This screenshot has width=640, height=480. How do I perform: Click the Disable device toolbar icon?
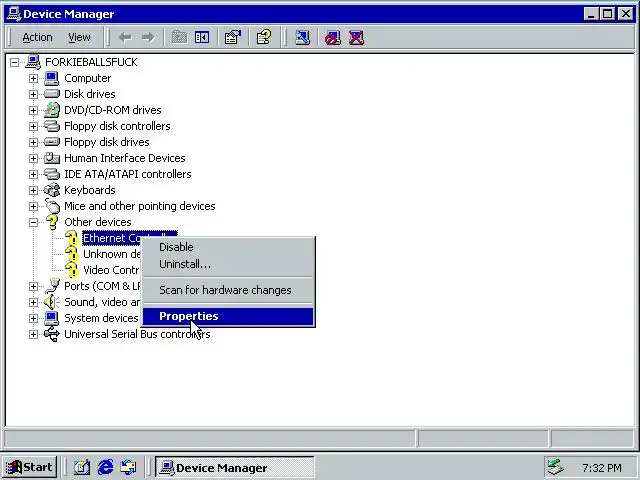click(333, 38)
